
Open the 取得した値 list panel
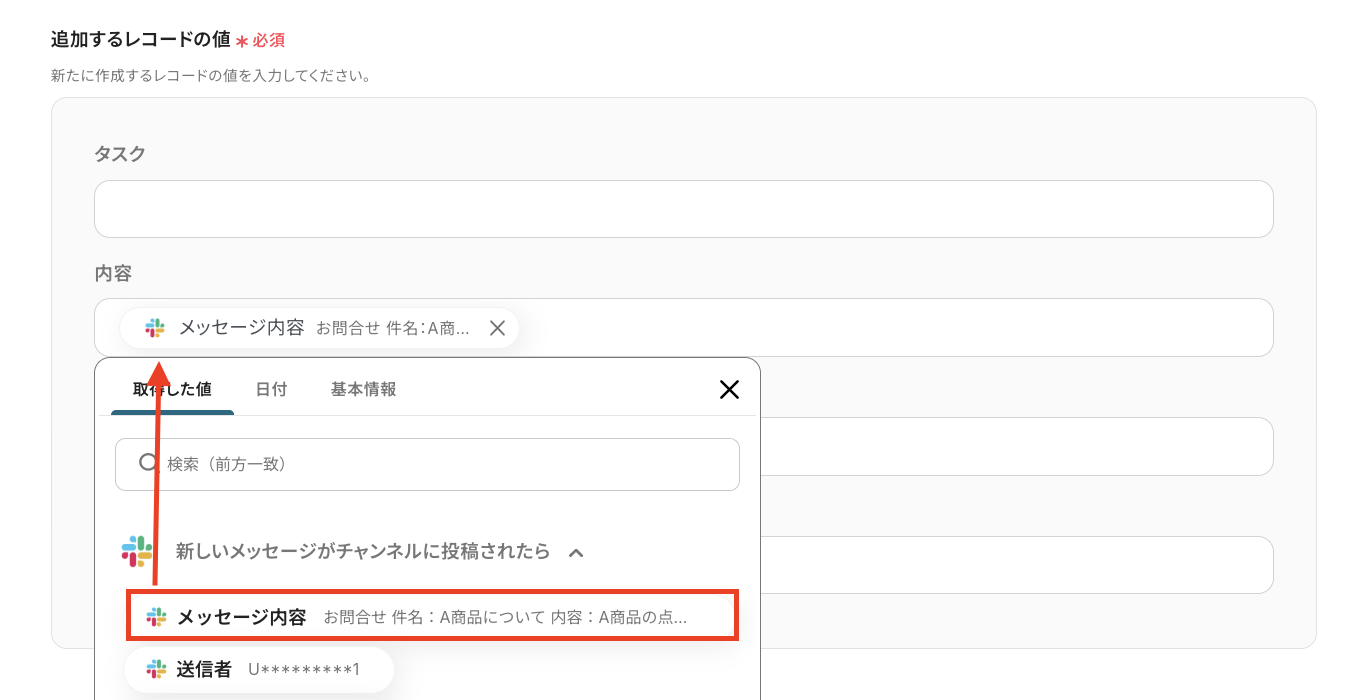171,390
